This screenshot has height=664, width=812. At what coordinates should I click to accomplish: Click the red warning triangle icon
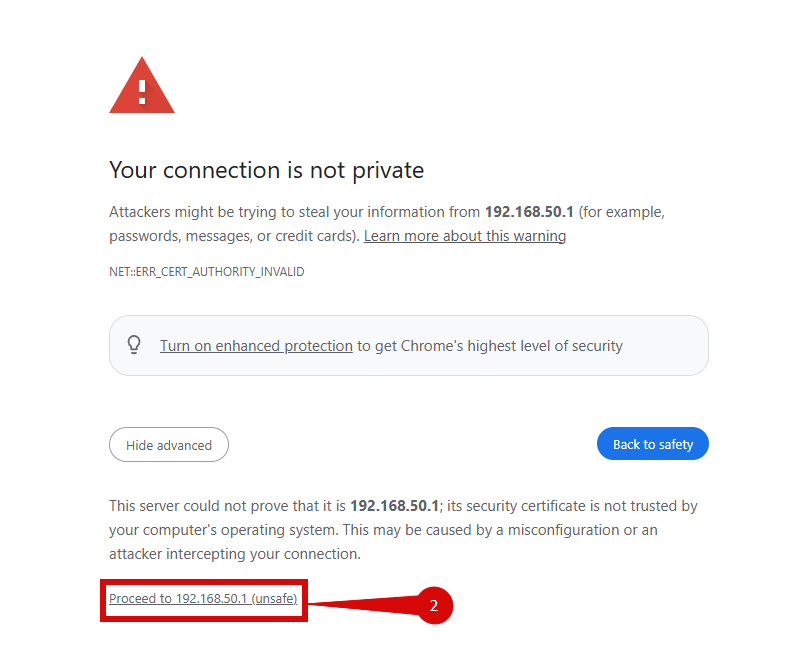click(142, 85)
